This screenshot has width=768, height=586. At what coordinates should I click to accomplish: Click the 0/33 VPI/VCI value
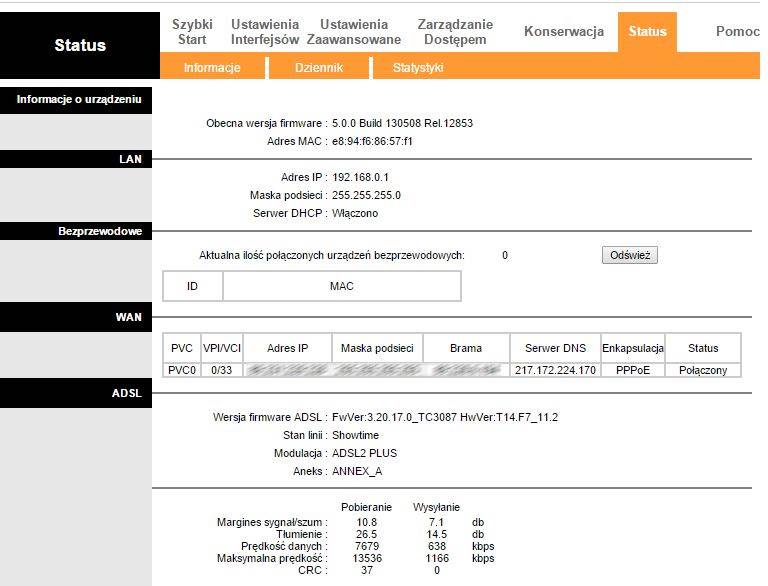221,370
